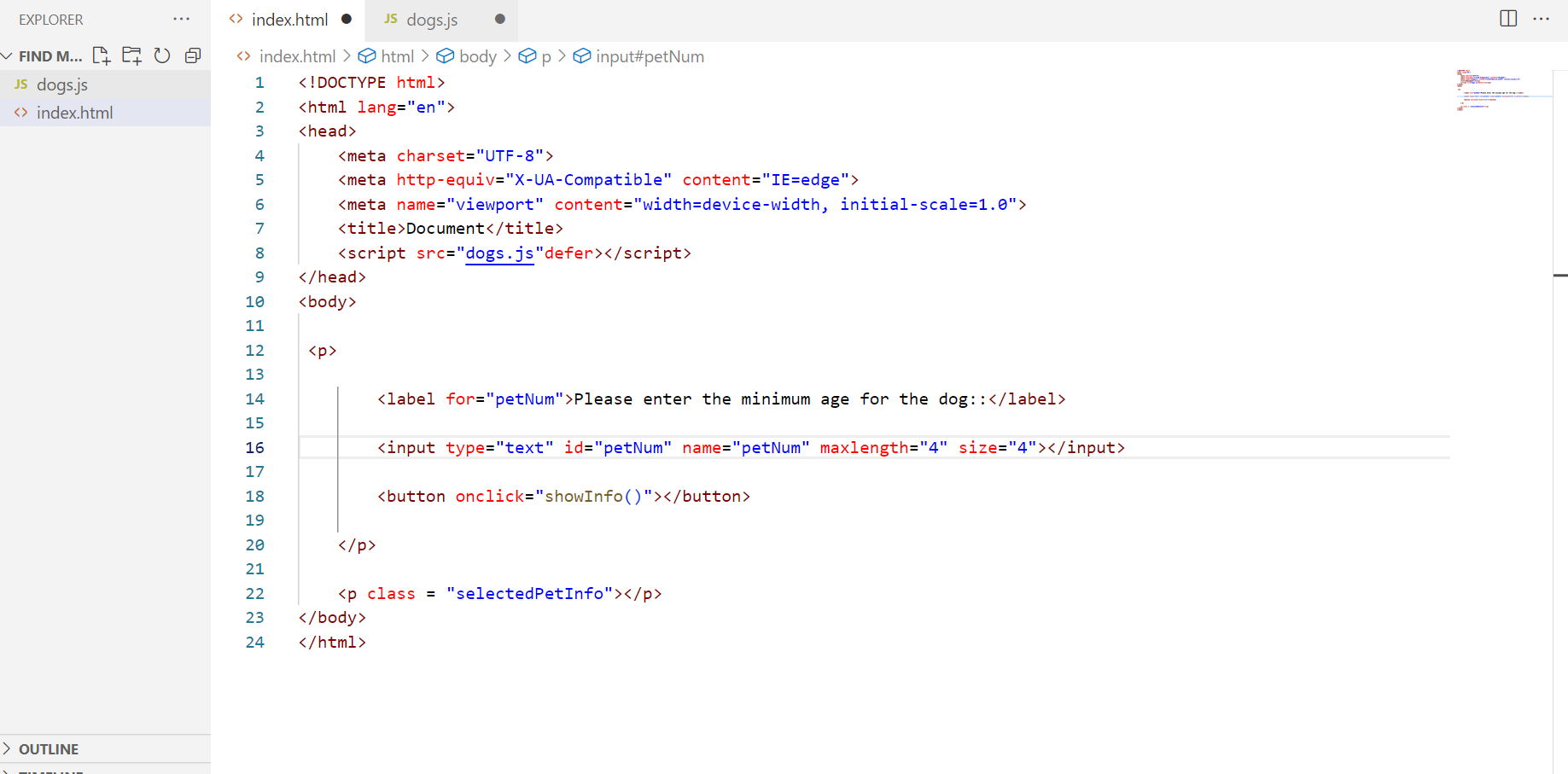
Task: Click the html element icon in breadcrumb
Action: click(x=367, y=56)
